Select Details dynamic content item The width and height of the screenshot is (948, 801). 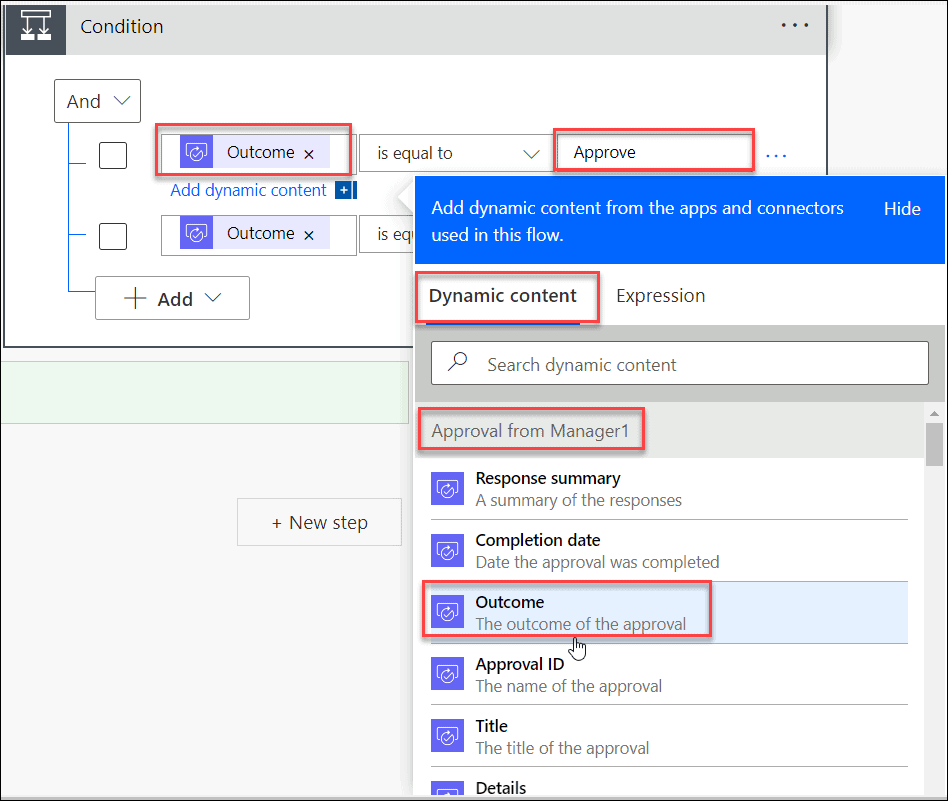[669, 783]
